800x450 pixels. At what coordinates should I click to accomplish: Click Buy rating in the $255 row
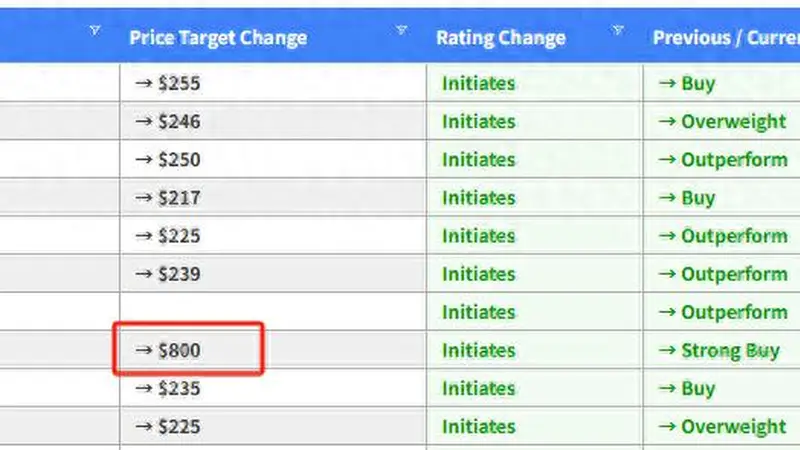697,84
